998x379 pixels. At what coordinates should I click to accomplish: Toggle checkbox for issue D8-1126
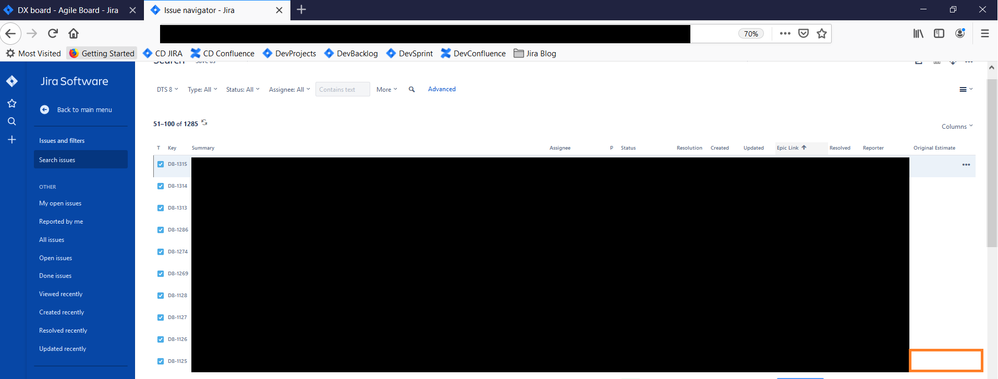tap(160, 339)
